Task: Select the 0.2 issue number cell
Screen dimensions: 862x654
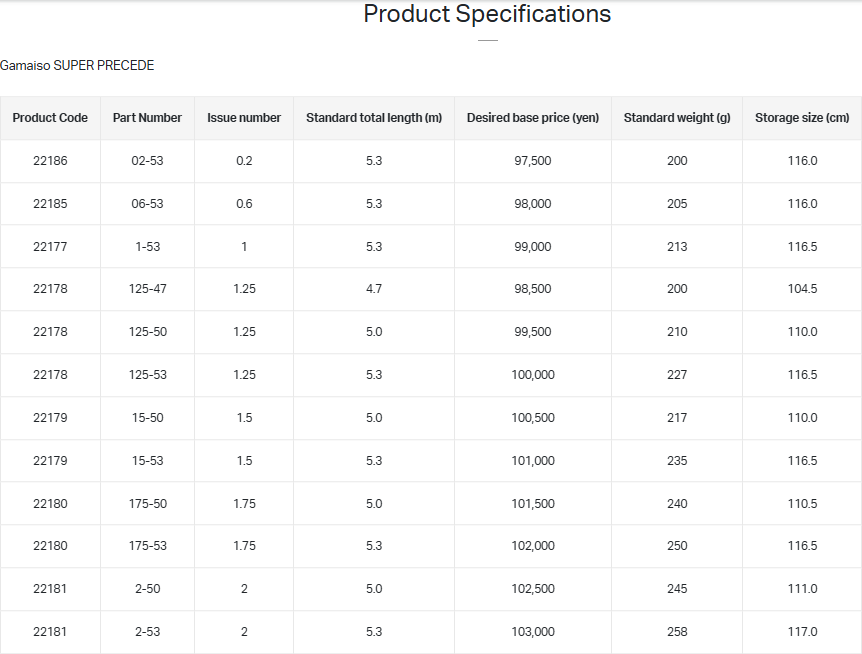Action: tap(244, 161)
